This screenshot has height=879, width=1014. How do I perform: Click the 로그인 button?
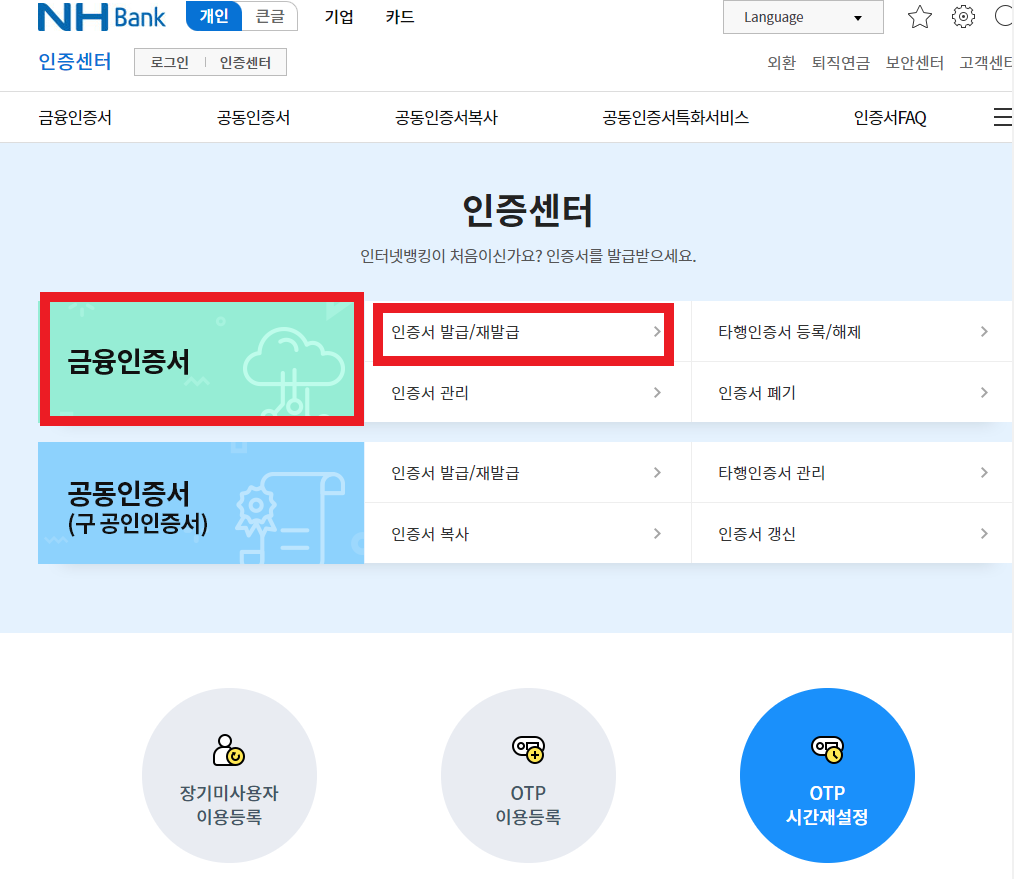(x=169, y=62)
